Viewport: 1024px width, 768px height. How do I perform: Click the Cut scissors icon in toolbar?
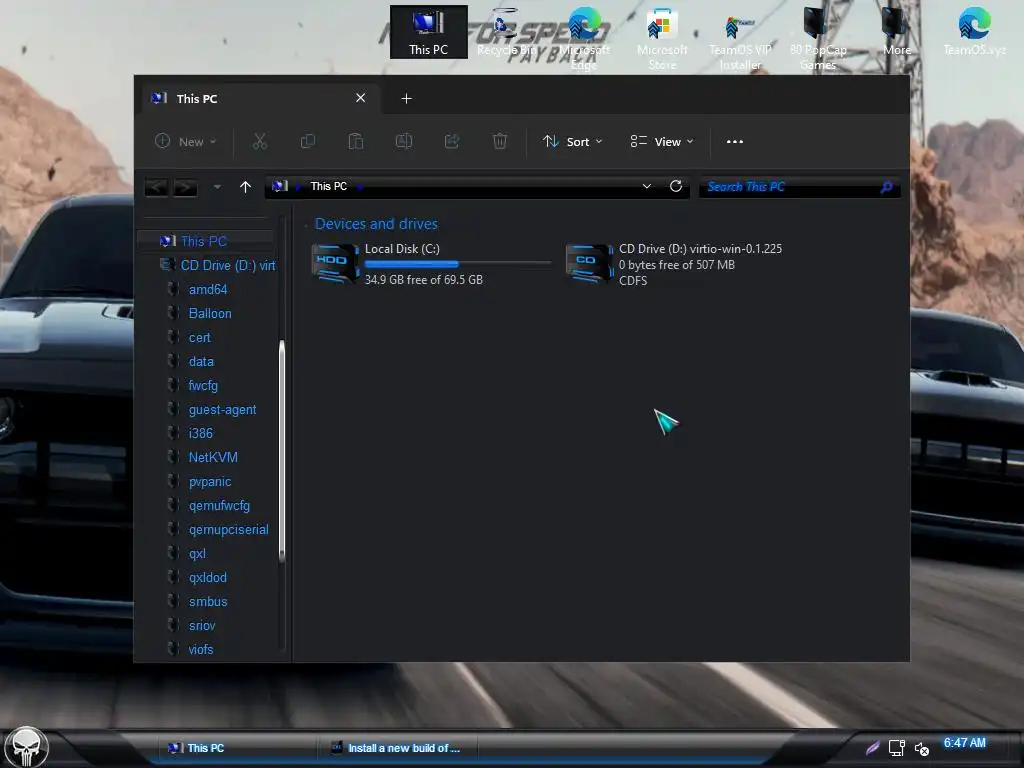[x=260, y=141]
